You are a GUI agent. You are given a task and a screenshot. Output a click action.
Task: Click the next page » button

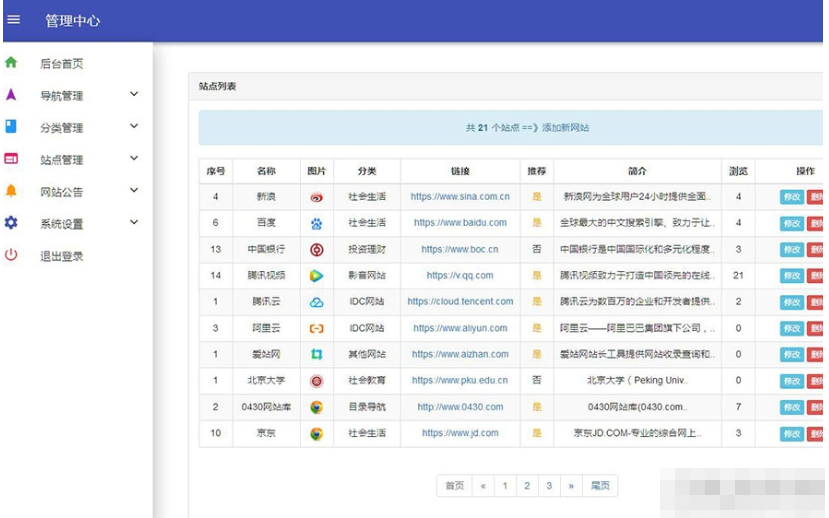click(571, 486)
